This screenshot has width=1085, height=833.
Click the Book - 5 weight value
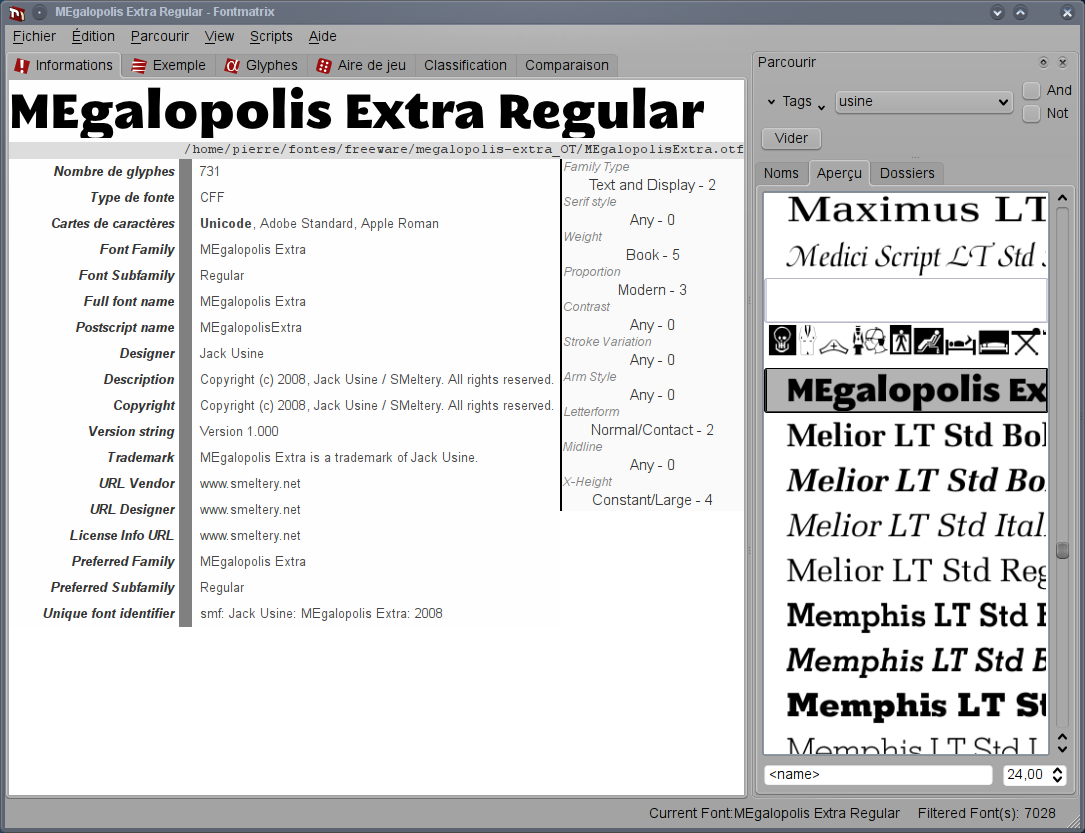click(653, 255)
